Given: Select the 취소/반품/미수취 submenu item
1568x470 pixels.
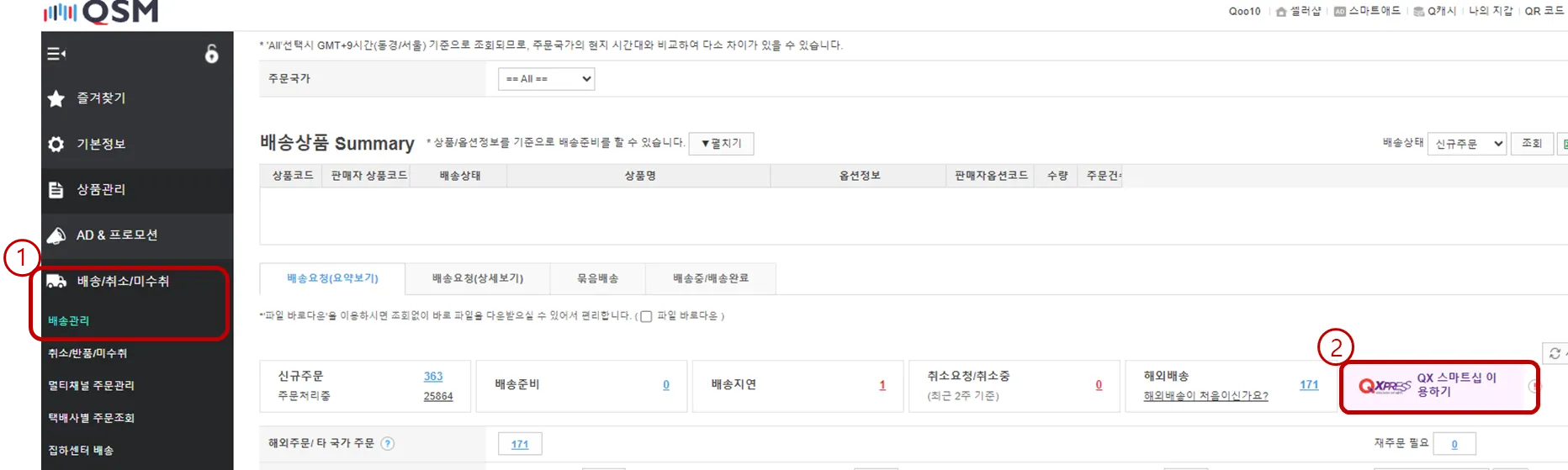Looking at the screenshot, I should 87,353.
